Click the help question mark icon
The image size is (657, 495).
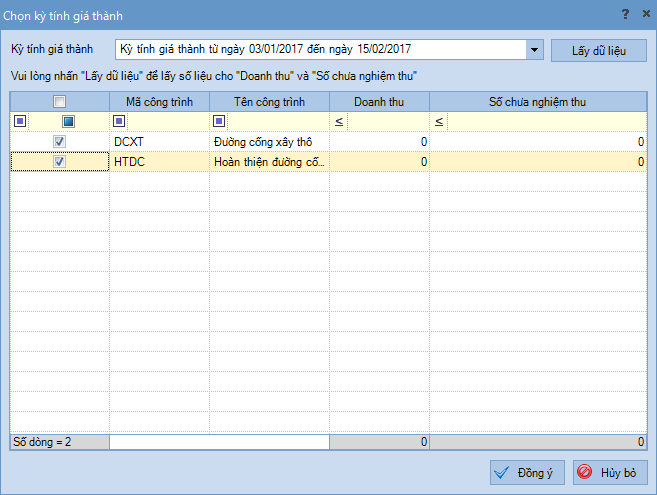pyautogui.click(x=625, y=14)
